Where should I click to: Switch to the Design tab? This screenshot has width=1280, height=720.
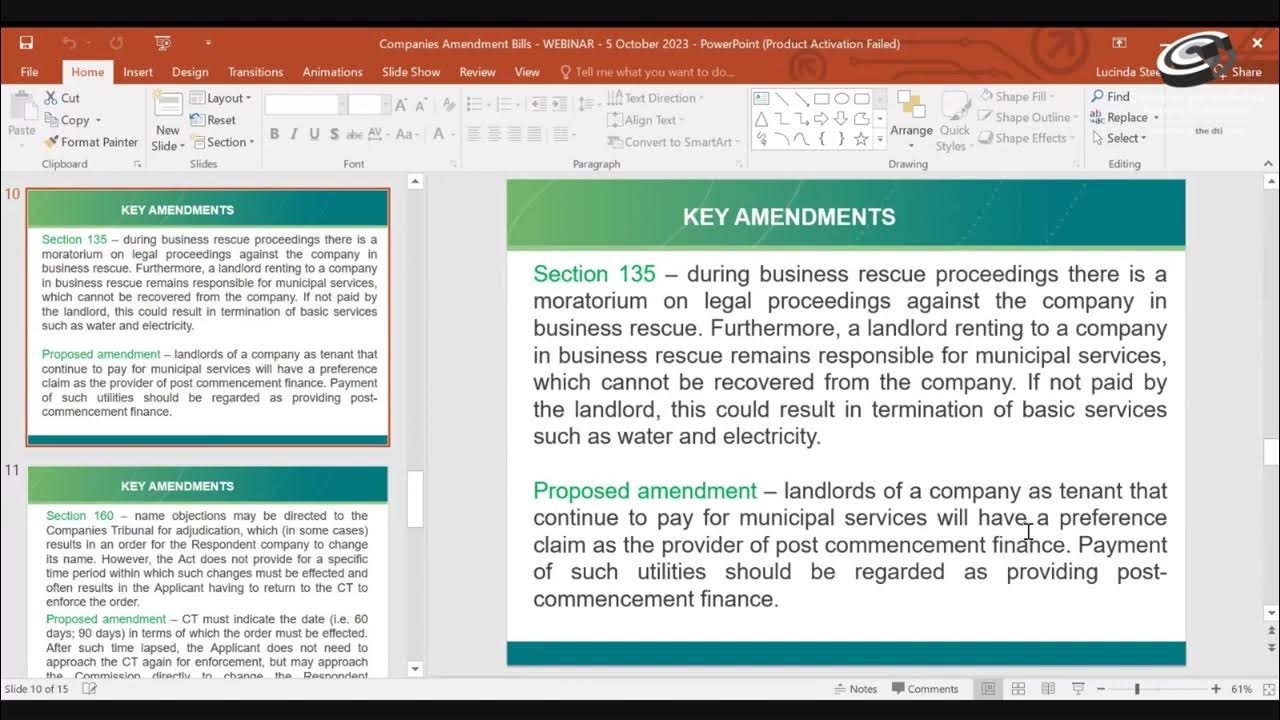(x=190, y=72)
